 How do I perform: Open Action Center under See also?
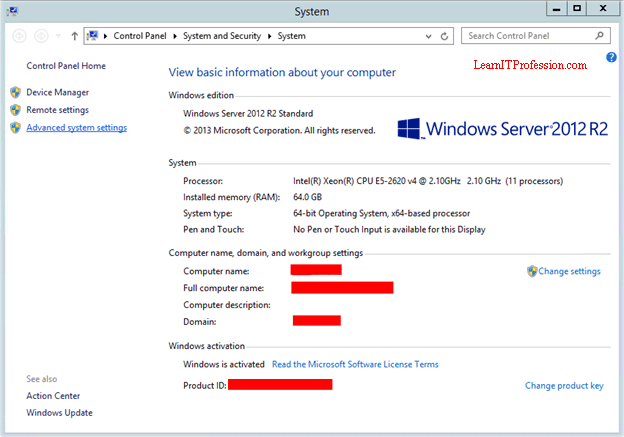pos(53,396)
